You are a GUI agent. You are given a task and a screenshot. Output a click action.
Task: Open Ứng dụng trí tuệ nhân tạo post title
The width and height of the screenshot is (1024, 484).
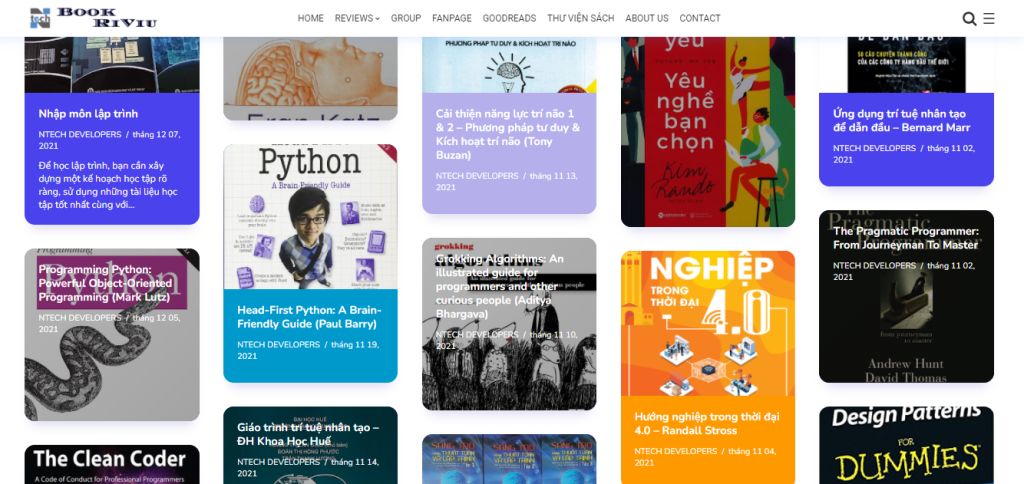901,121
